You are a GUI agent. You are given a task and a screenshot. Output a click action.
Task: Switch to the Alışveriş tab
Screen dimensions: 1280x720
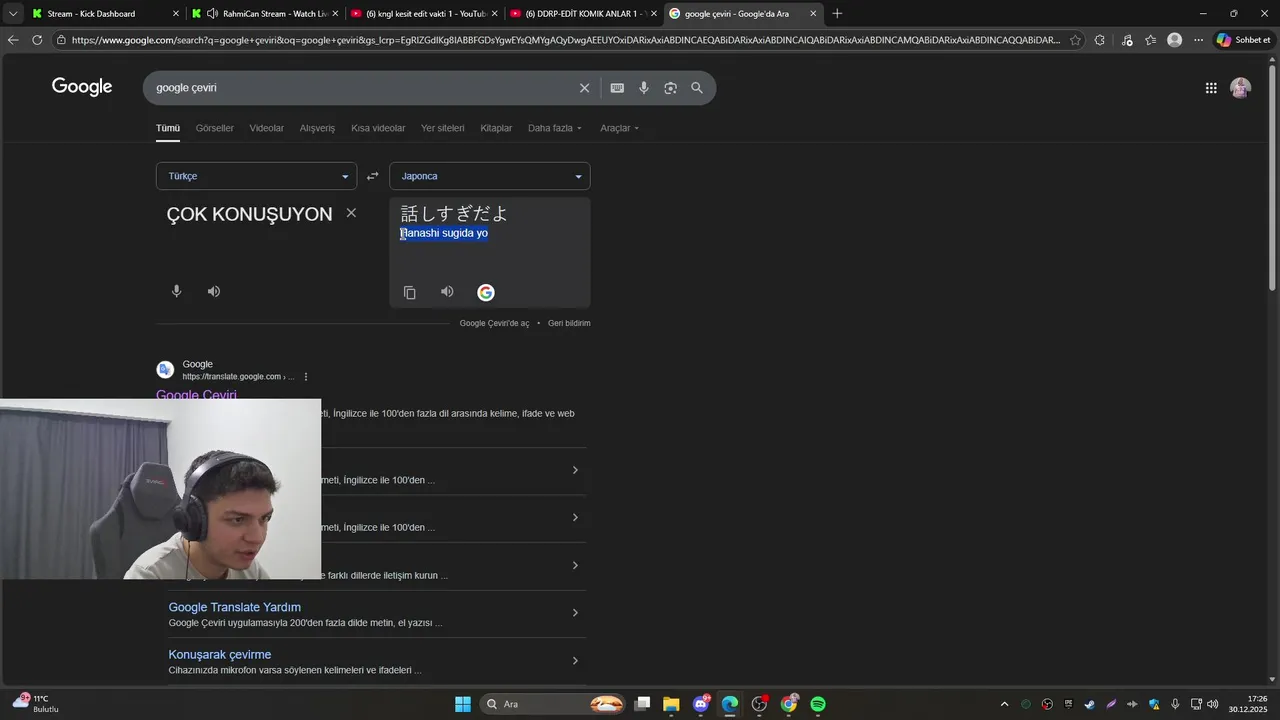318,128
